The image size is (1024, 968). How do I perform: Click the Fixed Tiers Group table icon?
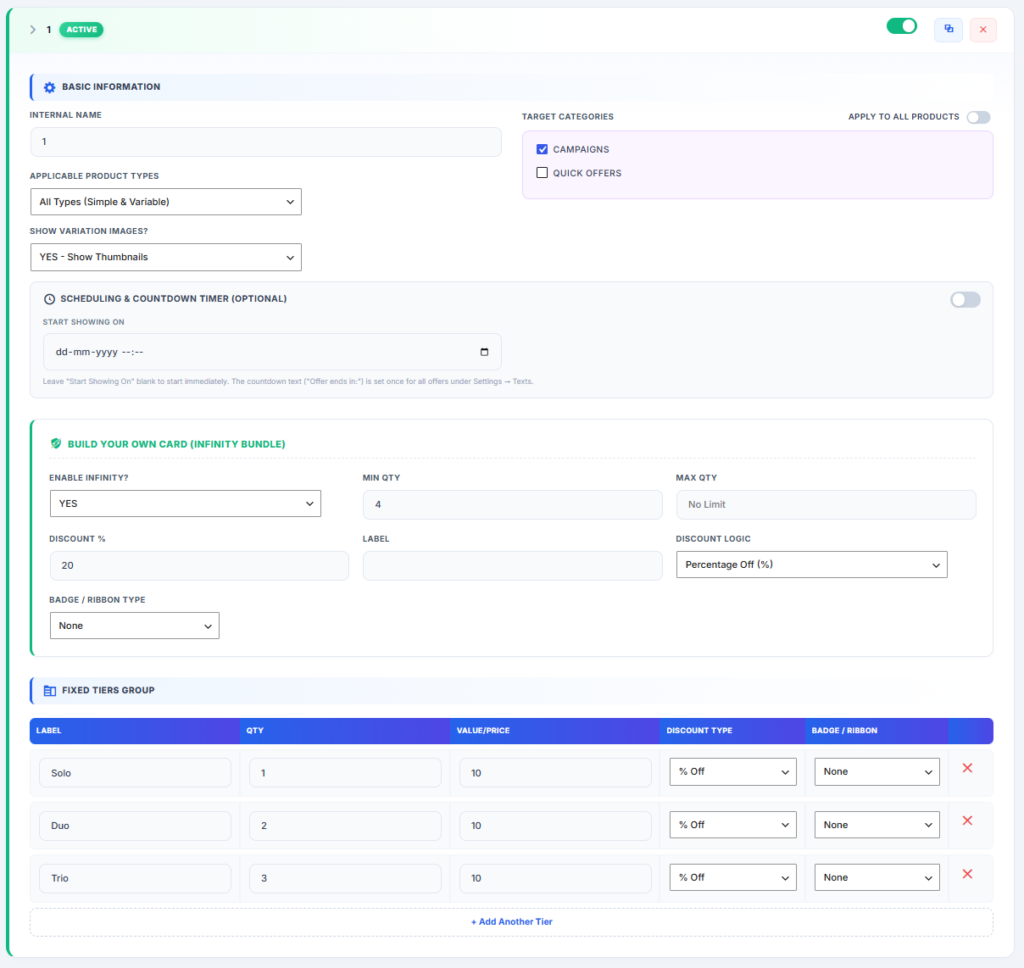50,690
